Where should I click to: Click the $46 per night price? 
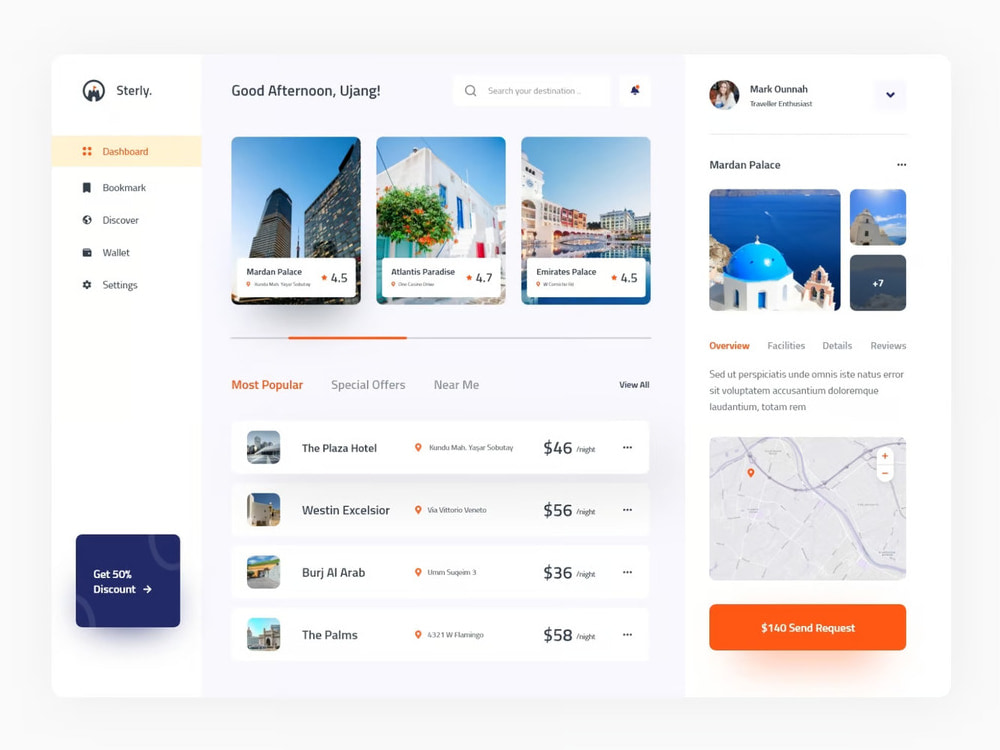pyautogui.click(x=569, y=448)
